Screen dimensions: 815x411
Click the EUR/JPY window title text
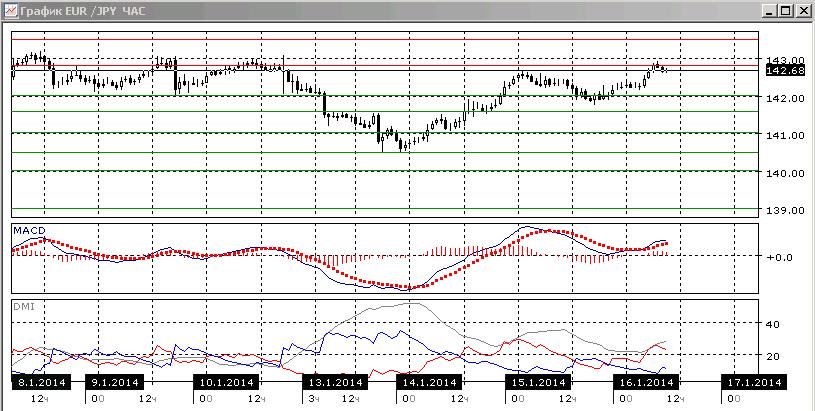[x=84, y=10]
